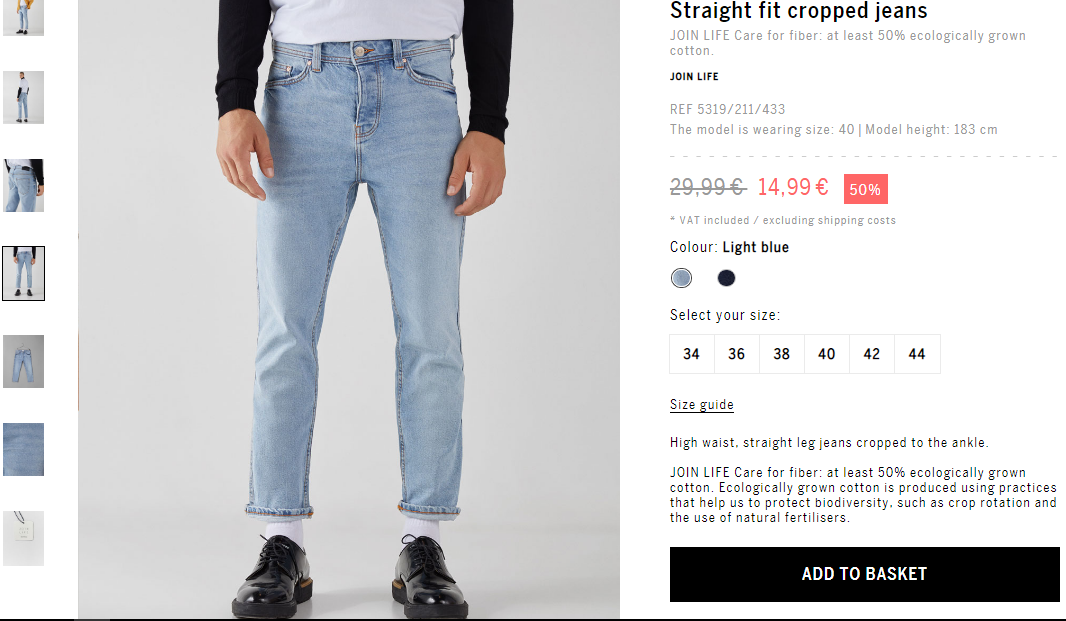The image size is (1066, 621).
Task: View the flat-lay jeans thumbnail
Action: coord(23,361)
